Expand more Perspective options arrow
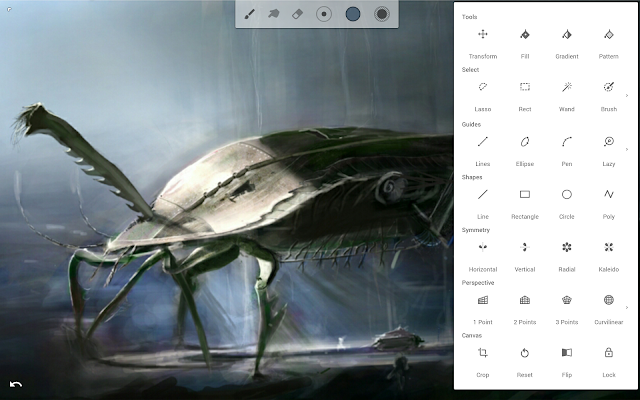This screenshot has width=640, height=400. point(627,307)
